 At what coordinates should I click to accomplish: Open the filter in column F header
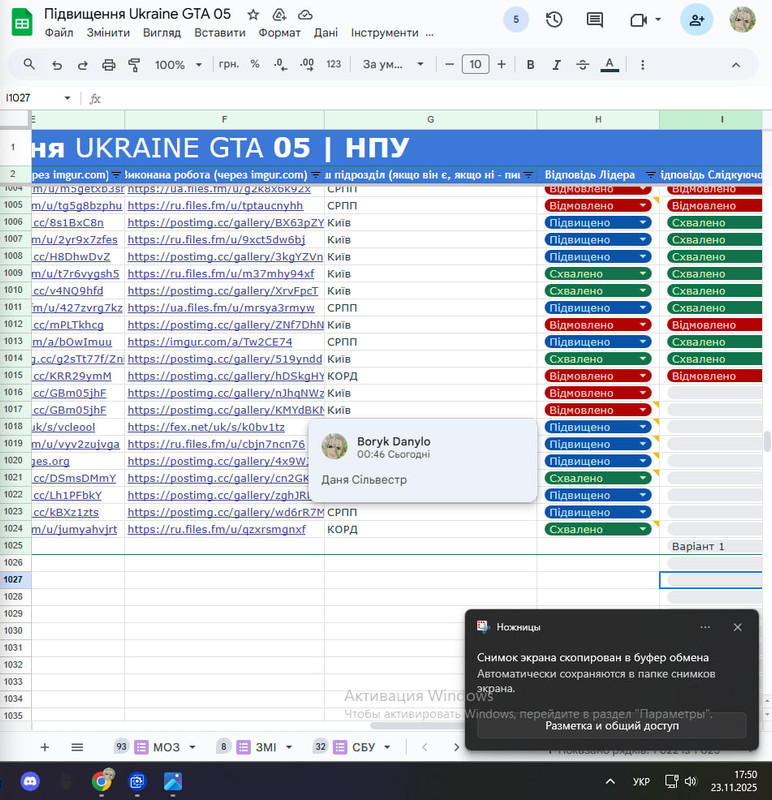click(316, 175)
